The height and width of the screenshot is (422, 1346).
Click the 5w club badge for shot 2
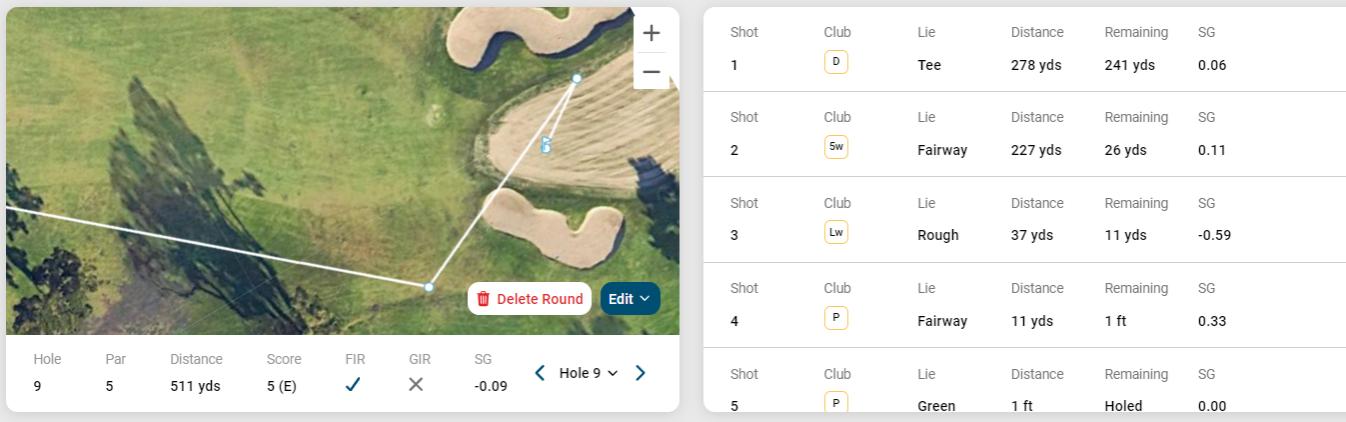point(836,147)
